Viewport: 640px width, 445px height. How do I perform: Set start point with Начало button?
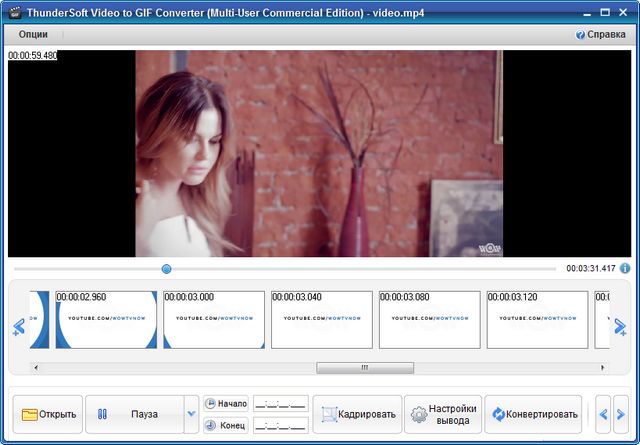(x=226, y=403)
